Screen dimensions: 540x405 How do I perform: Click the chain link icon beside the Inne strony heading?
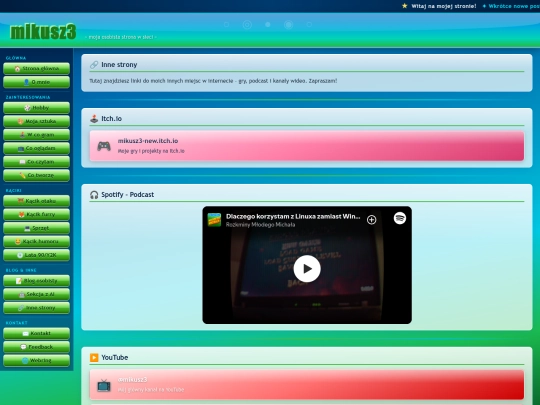[94, 64]
